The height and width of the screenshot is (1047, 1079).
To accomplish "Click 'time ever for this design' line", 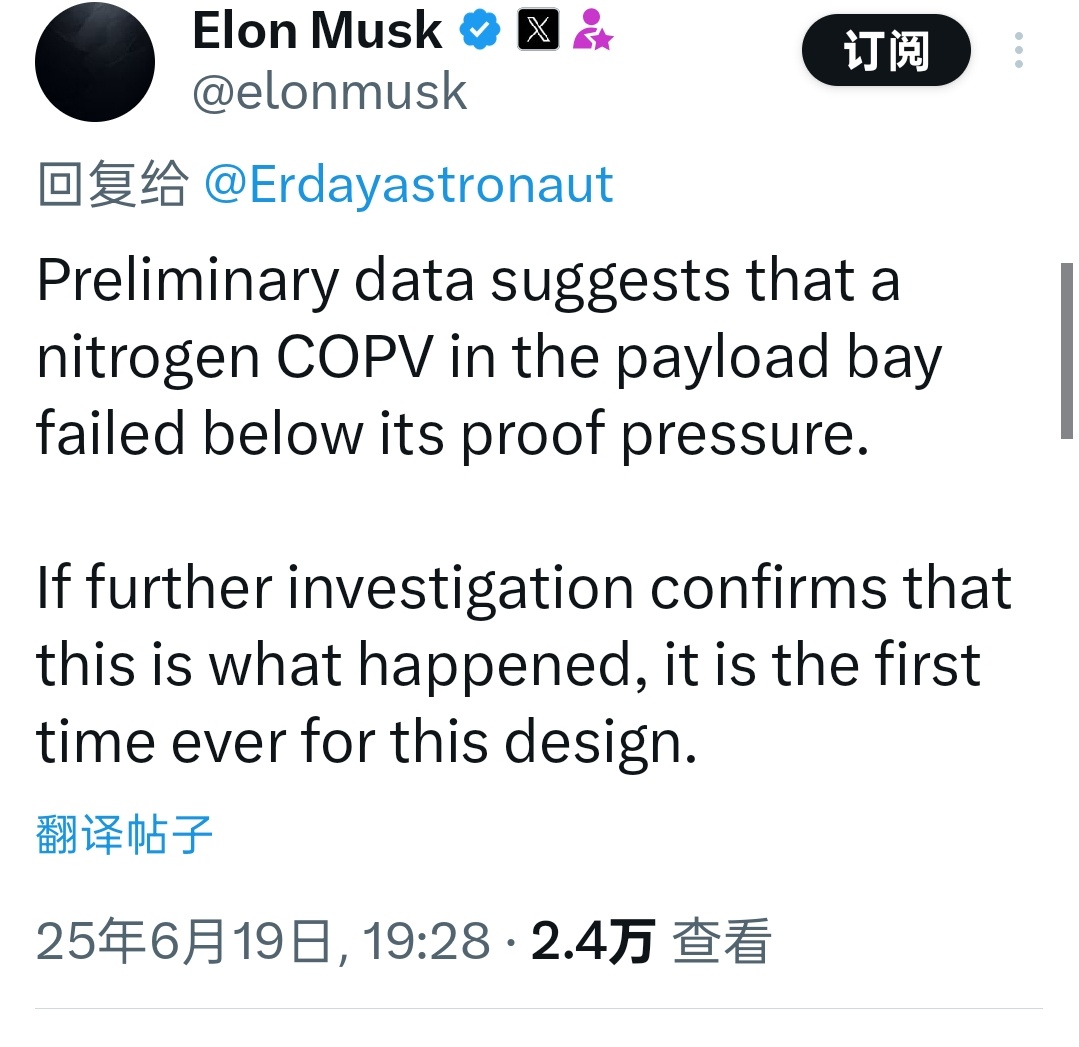I will pos(367,742).
